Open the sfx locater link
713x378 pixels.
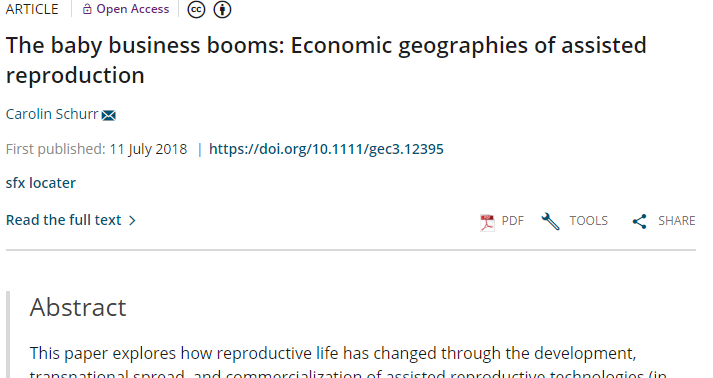40,183
